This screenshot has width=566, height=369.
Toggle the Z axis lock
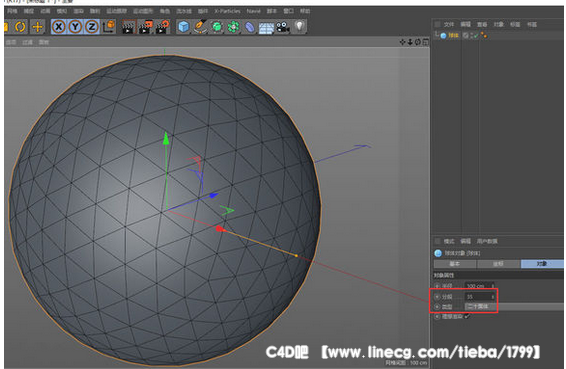92,27
